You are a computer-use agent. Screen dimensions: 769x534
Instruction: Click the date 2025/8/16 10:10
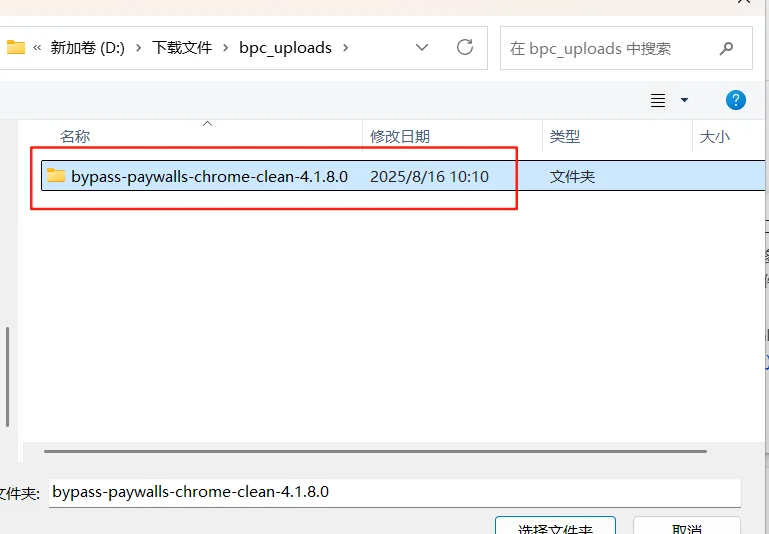(429, 176)
